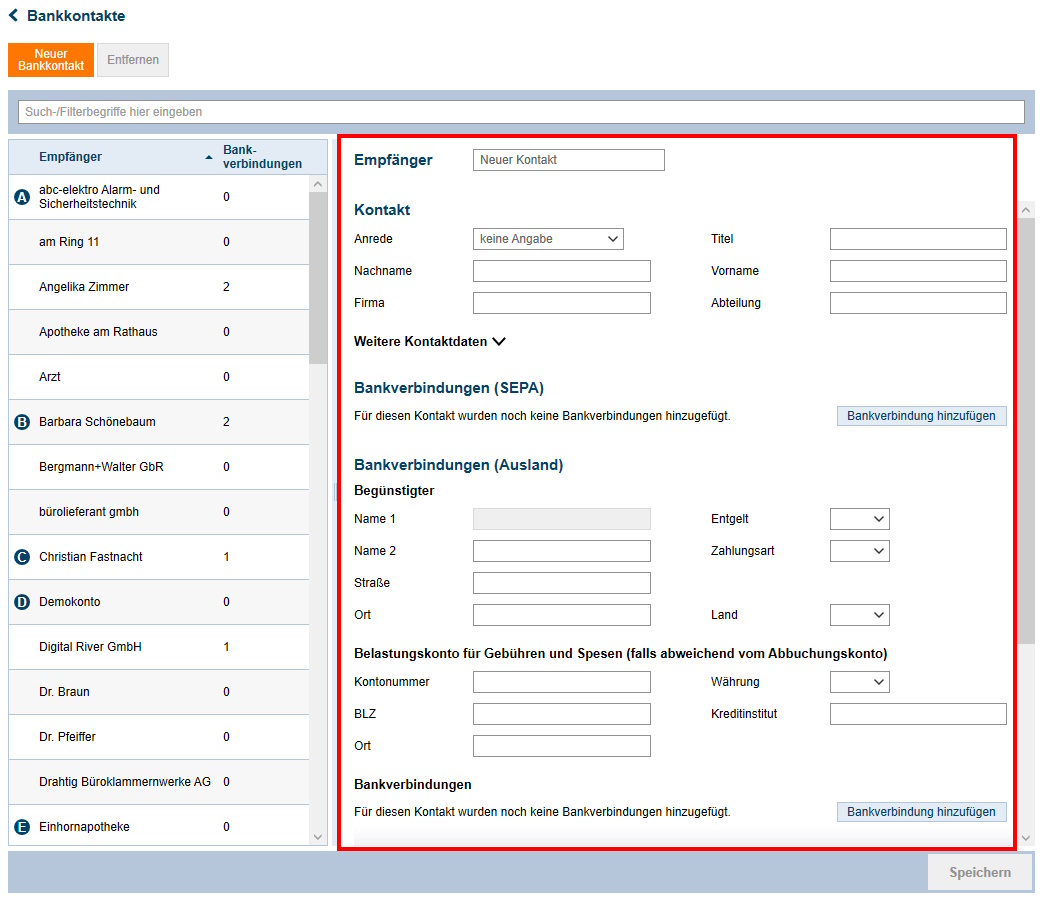The height and width of the screenshot is (897, 1040).
Task: Click the Vorname input field
Action: 918,271
